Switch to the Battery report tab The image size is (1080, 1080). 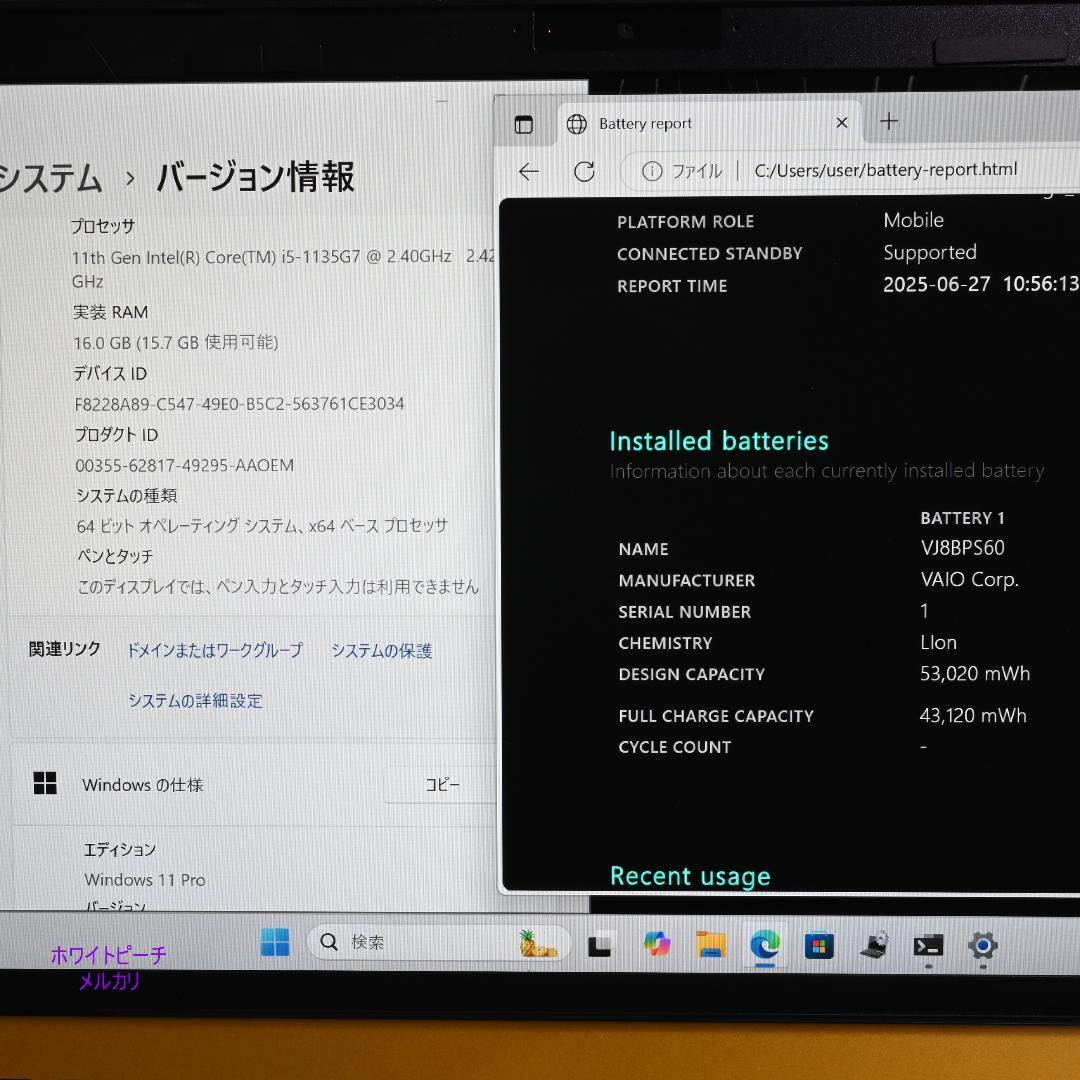pos(645,122)
